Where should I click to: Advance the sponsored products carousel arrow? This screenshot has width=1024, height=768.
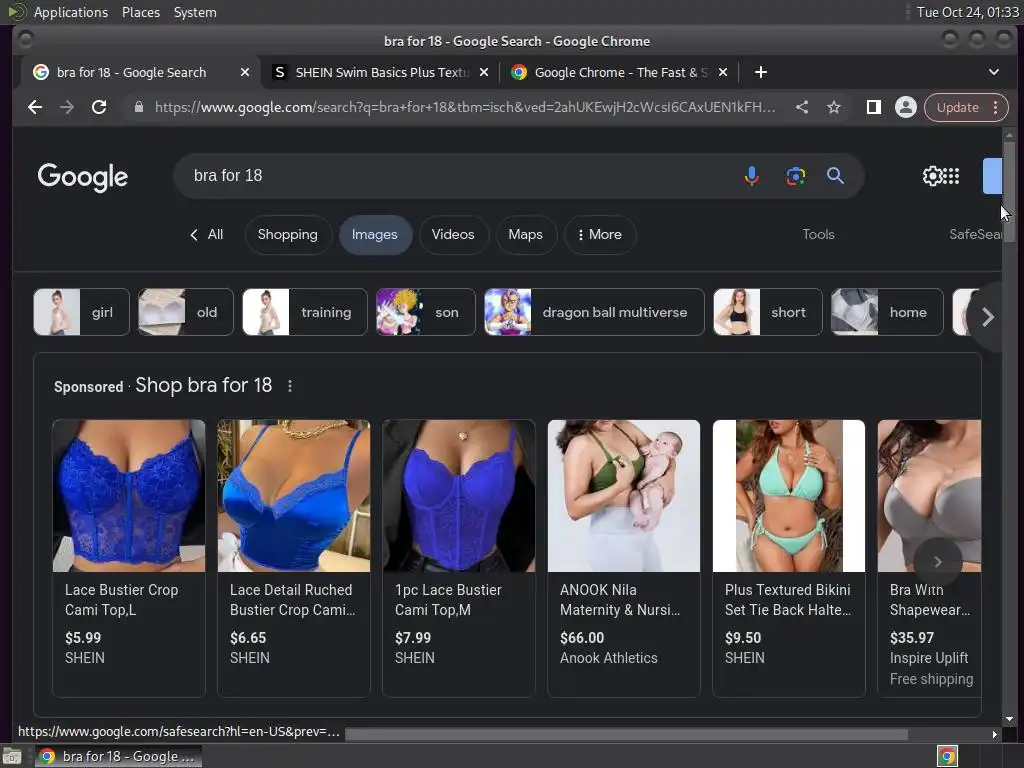click(938, 562)
